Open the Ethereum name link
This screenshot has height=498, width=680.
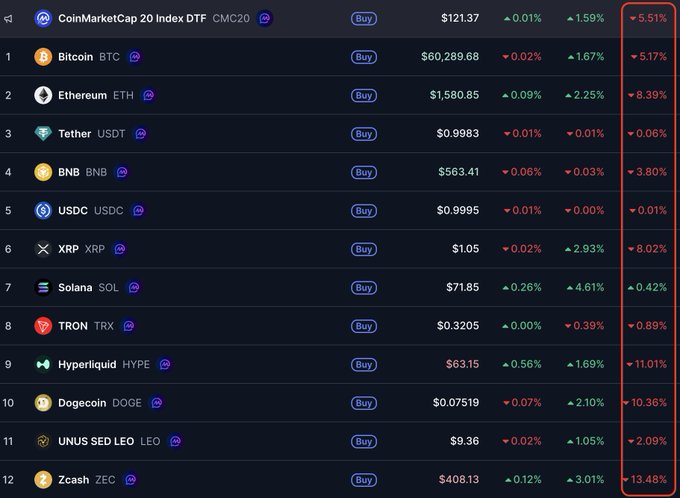click(x=82, y=95)
